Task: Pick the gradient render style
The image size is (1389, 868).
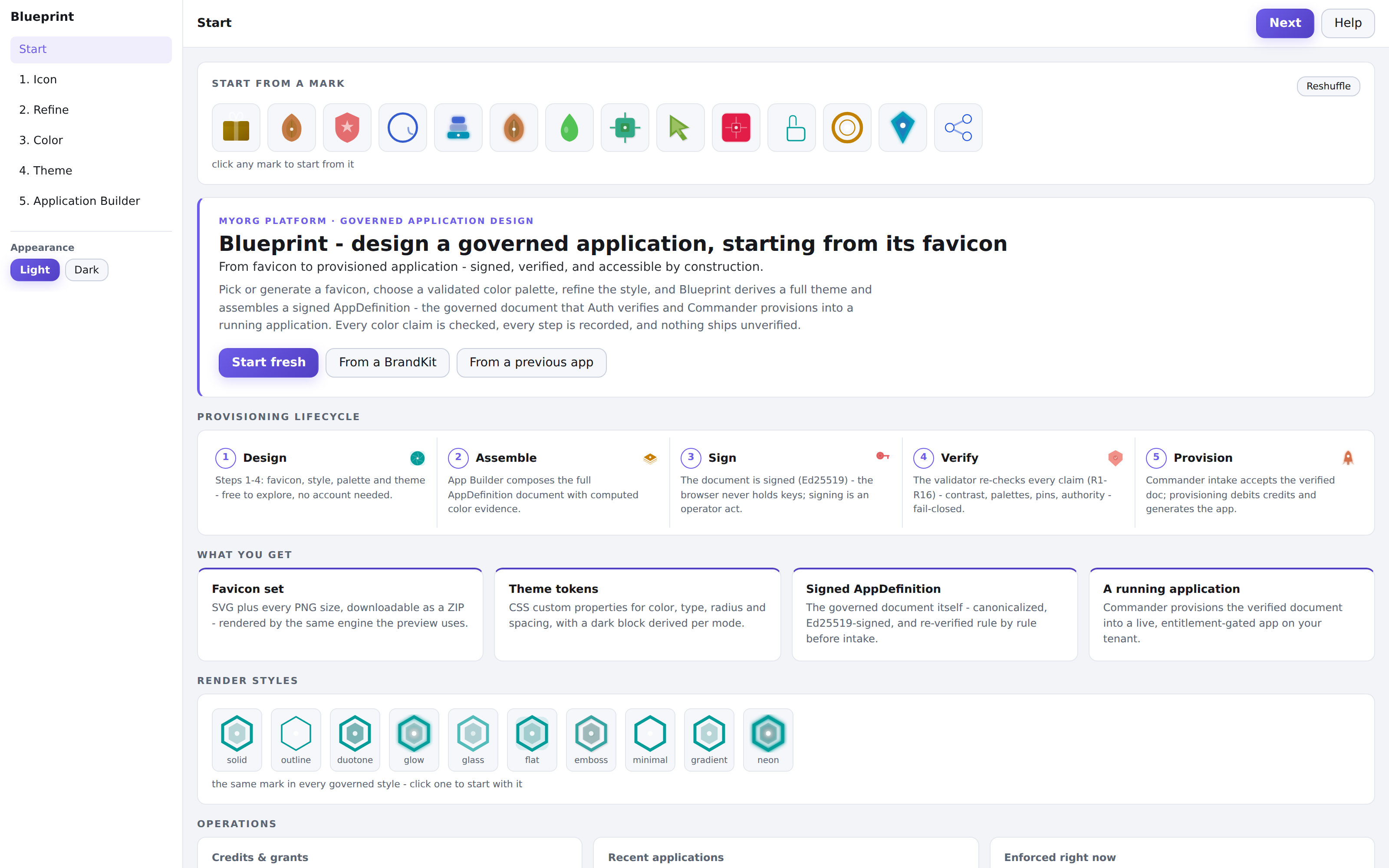Action: (709, 740)
